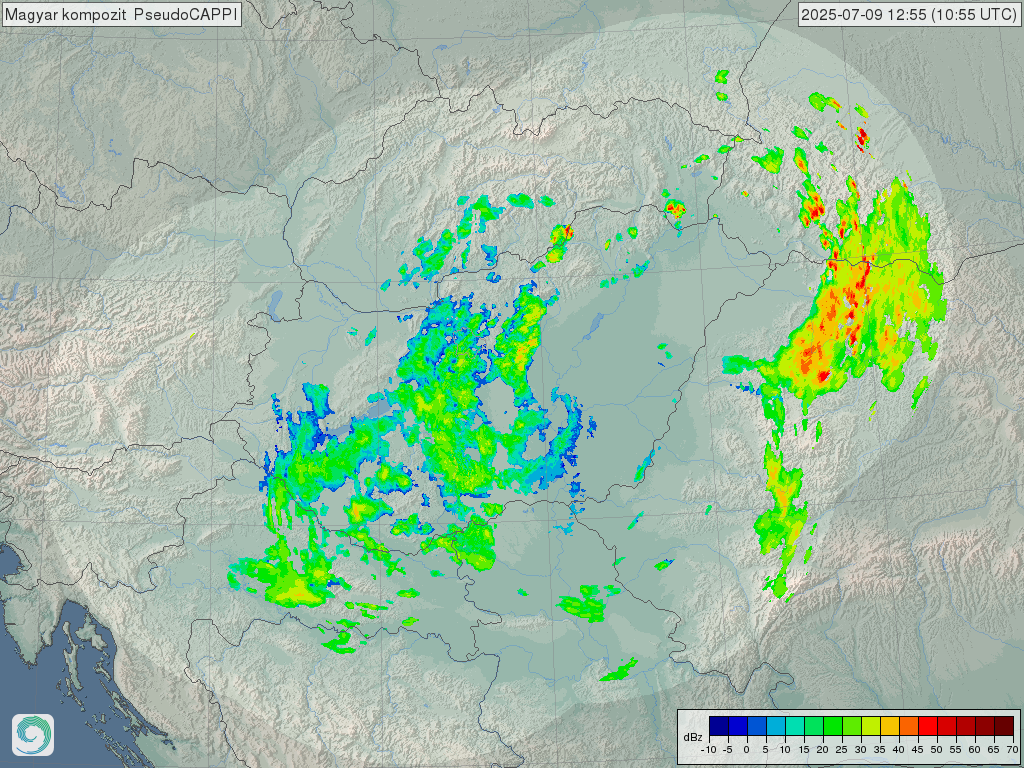The height and width of the screenshot is (768, 1024).
Task: Pick the dark red 55 to 60 swatch
Action: tap(966, 726)
